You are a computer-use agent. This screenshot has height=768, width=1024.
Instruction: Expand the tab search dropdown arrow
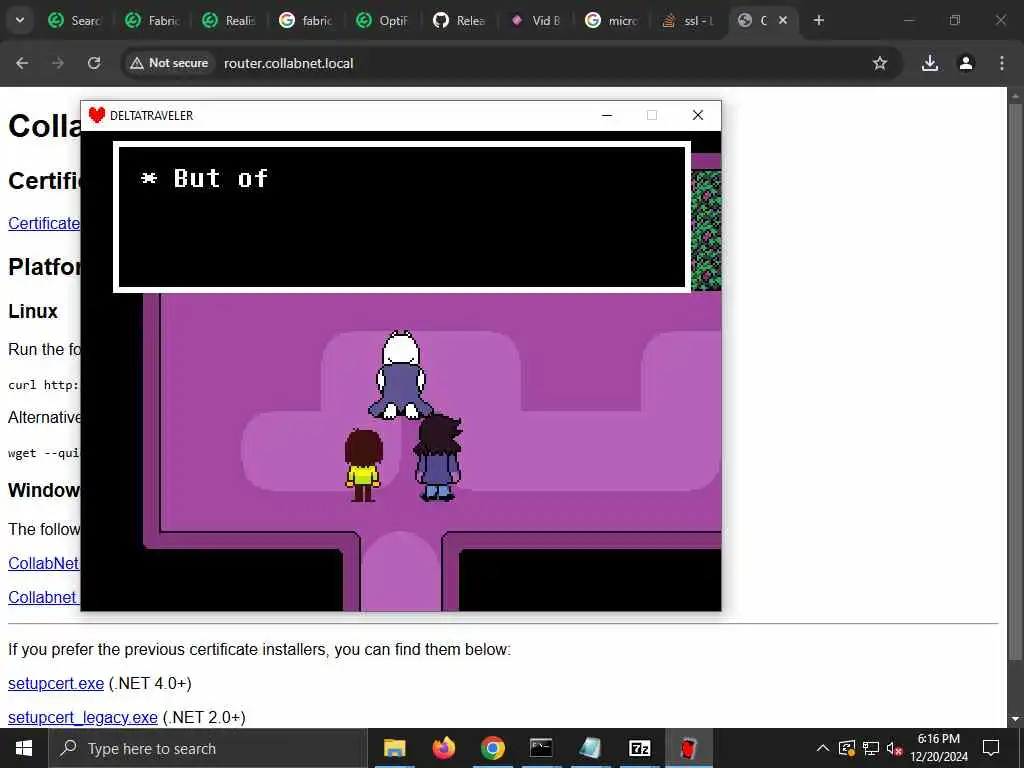tap(20, 20)
